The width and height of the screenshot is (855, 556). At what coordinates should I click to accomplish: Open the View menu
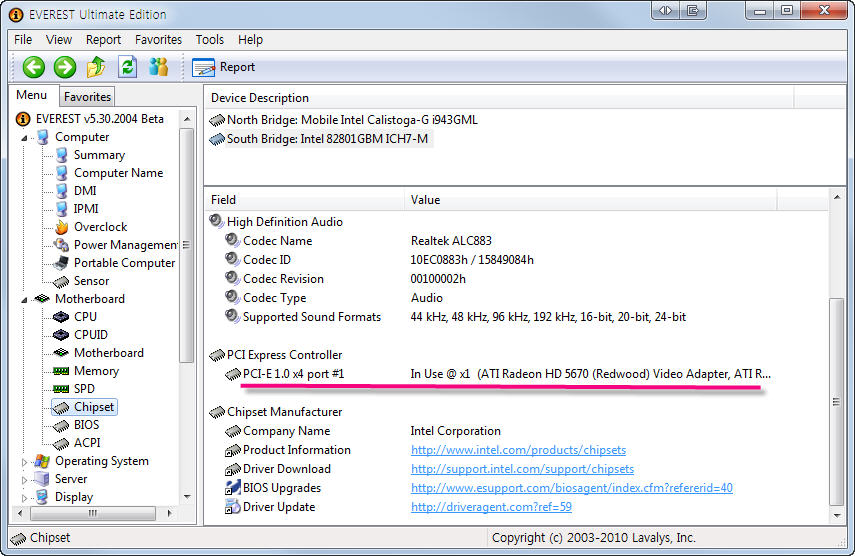(x=59, y=40)
